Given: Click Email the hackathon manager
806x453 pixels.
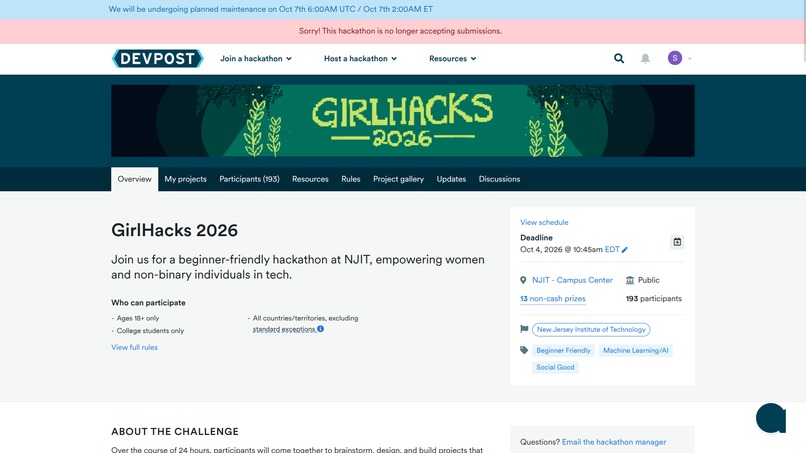Looking at the screenshot, I should pos(614,442).
